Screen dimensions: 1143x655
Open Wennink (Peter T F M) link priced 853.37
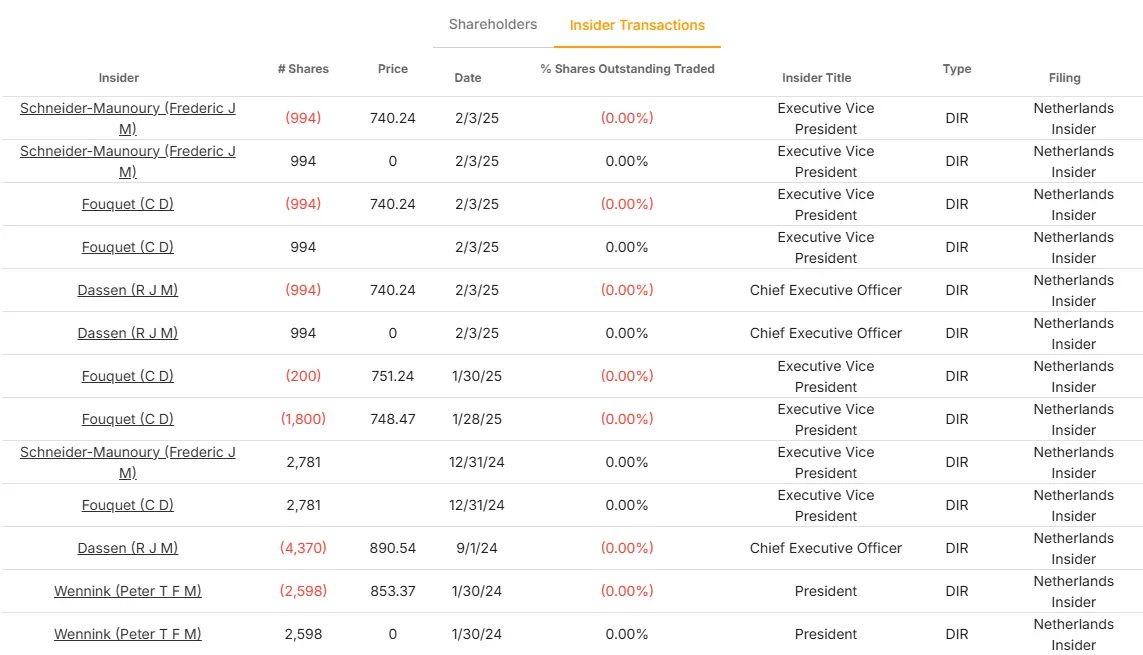click(128, 591)
